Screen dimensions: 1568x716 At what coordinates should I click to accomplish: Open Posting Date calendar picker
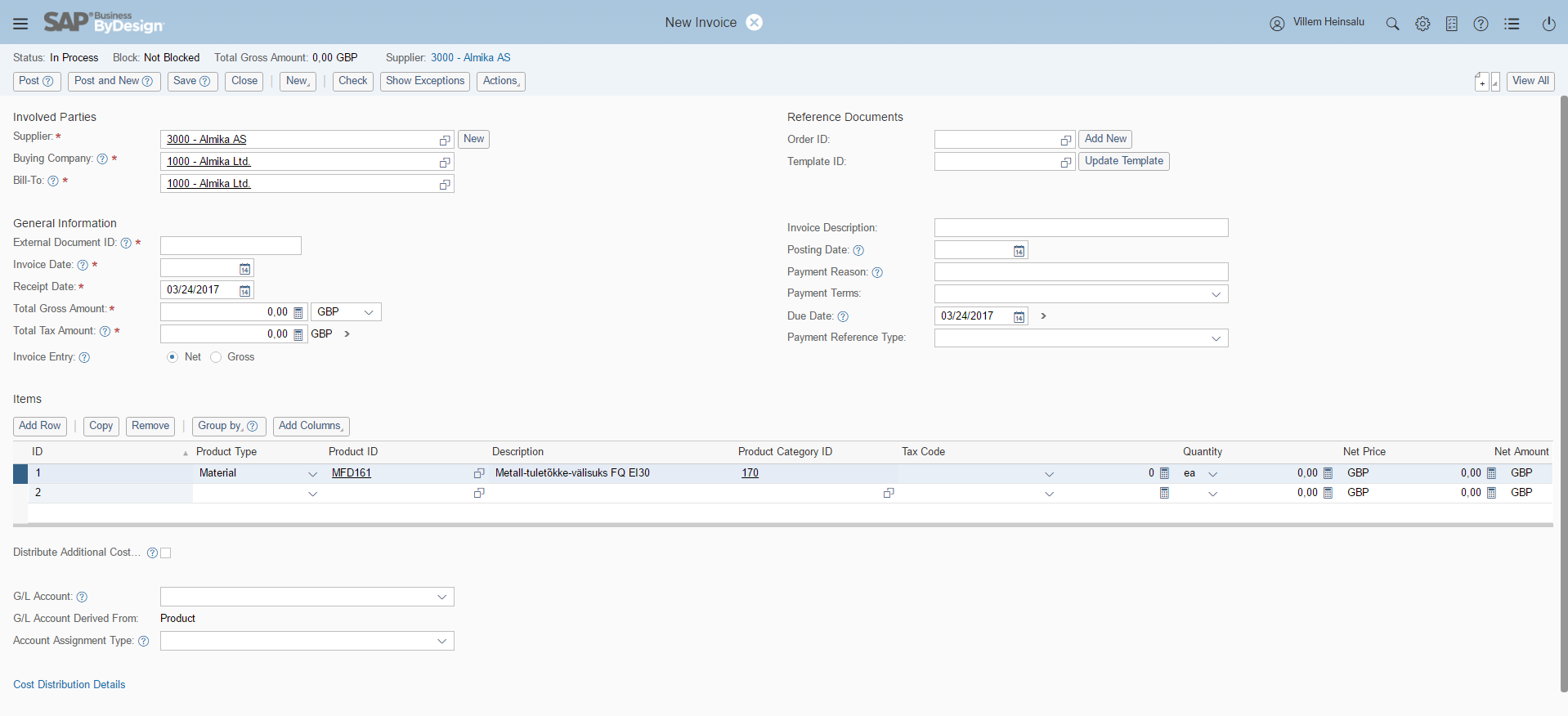tap(1019, 251)
